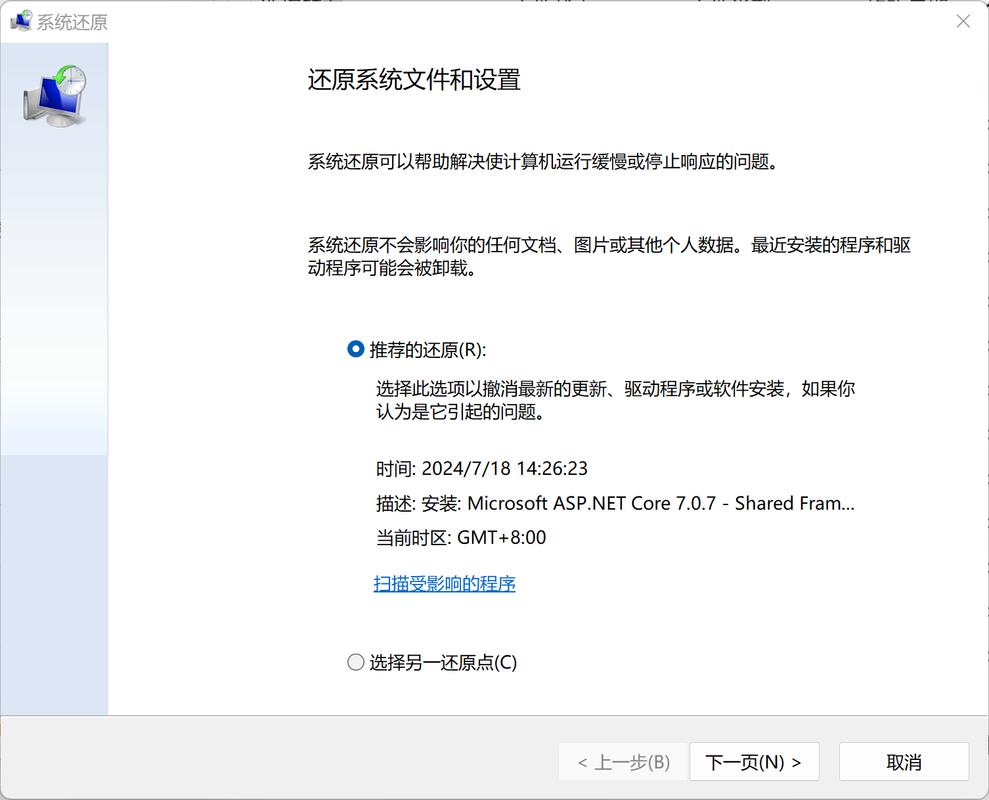
Task: Click the 系统还原 title bar icon
Action: coord(21,21)
